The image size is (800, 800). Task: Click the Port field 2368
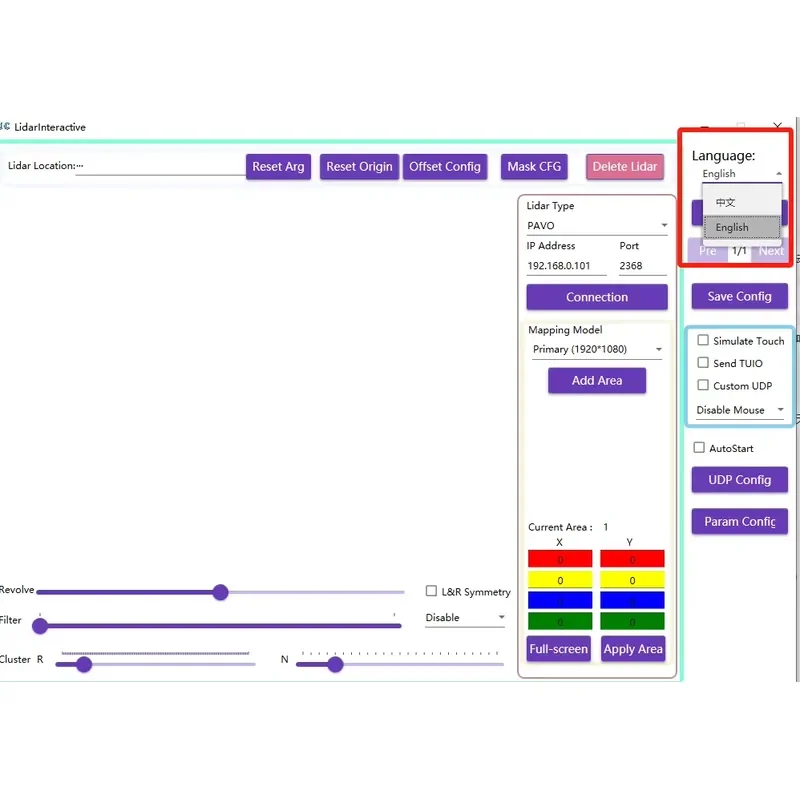click(x=643, y=266)
